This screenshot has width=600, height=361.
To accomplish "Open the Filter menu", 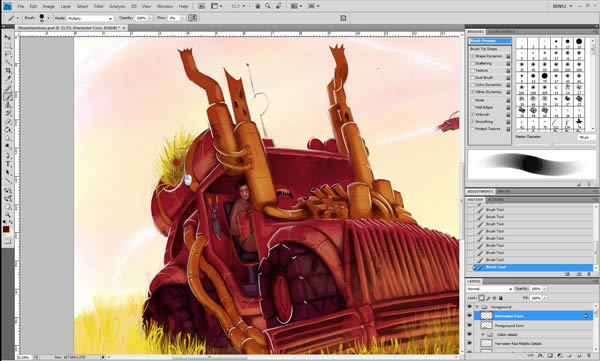I will click(x=98, y=7).
